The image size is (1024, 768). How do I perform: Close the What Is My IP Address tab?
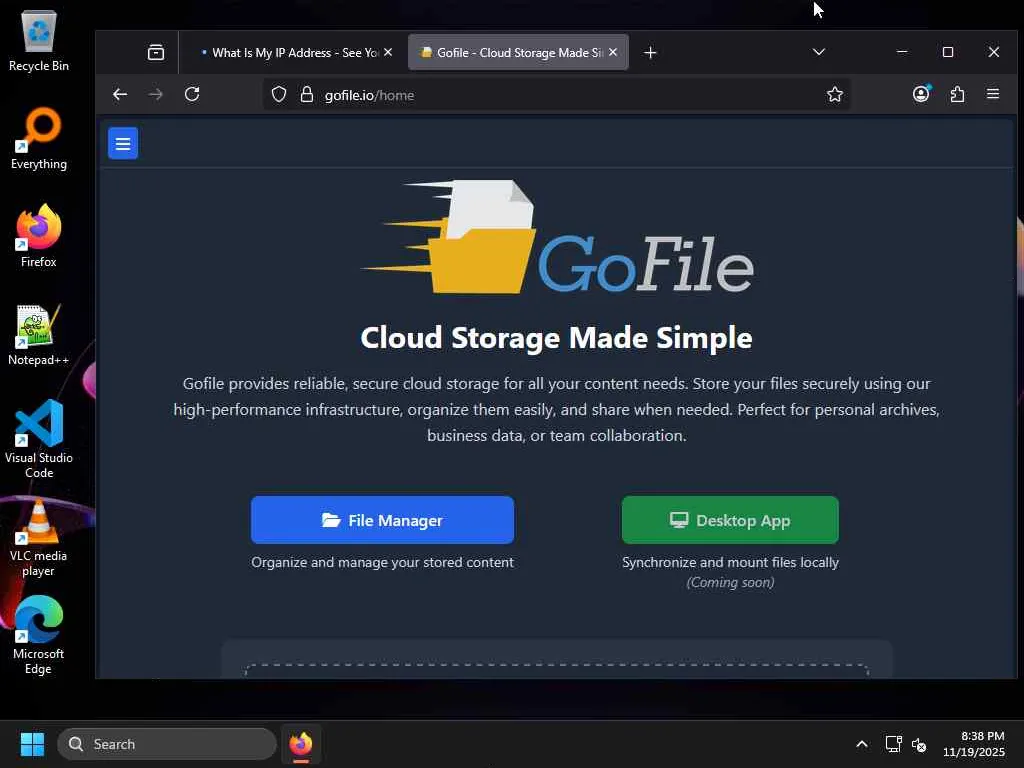coord(388,52)
